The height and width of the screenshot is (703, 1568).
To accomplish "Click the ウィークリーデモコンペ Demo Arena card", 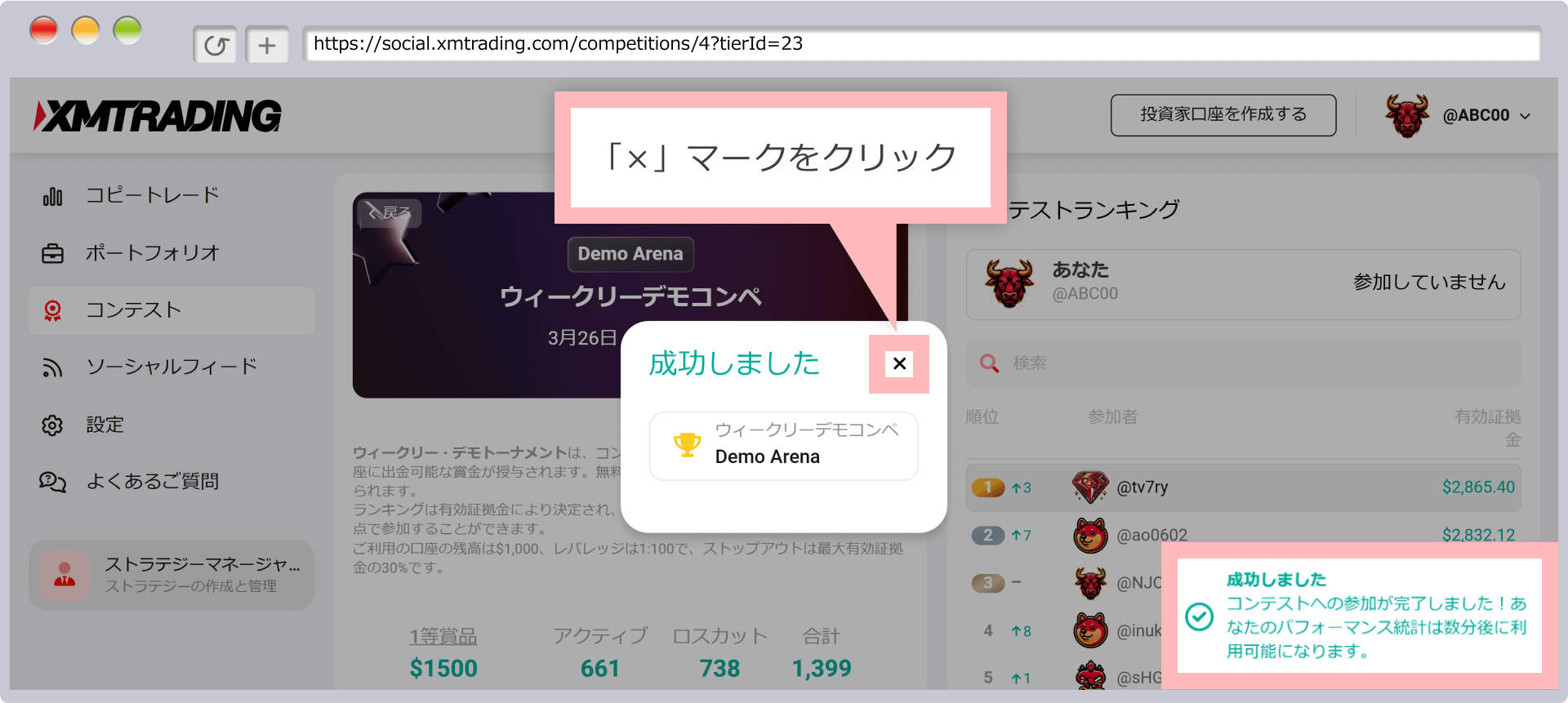I will [x=784, y=446].
